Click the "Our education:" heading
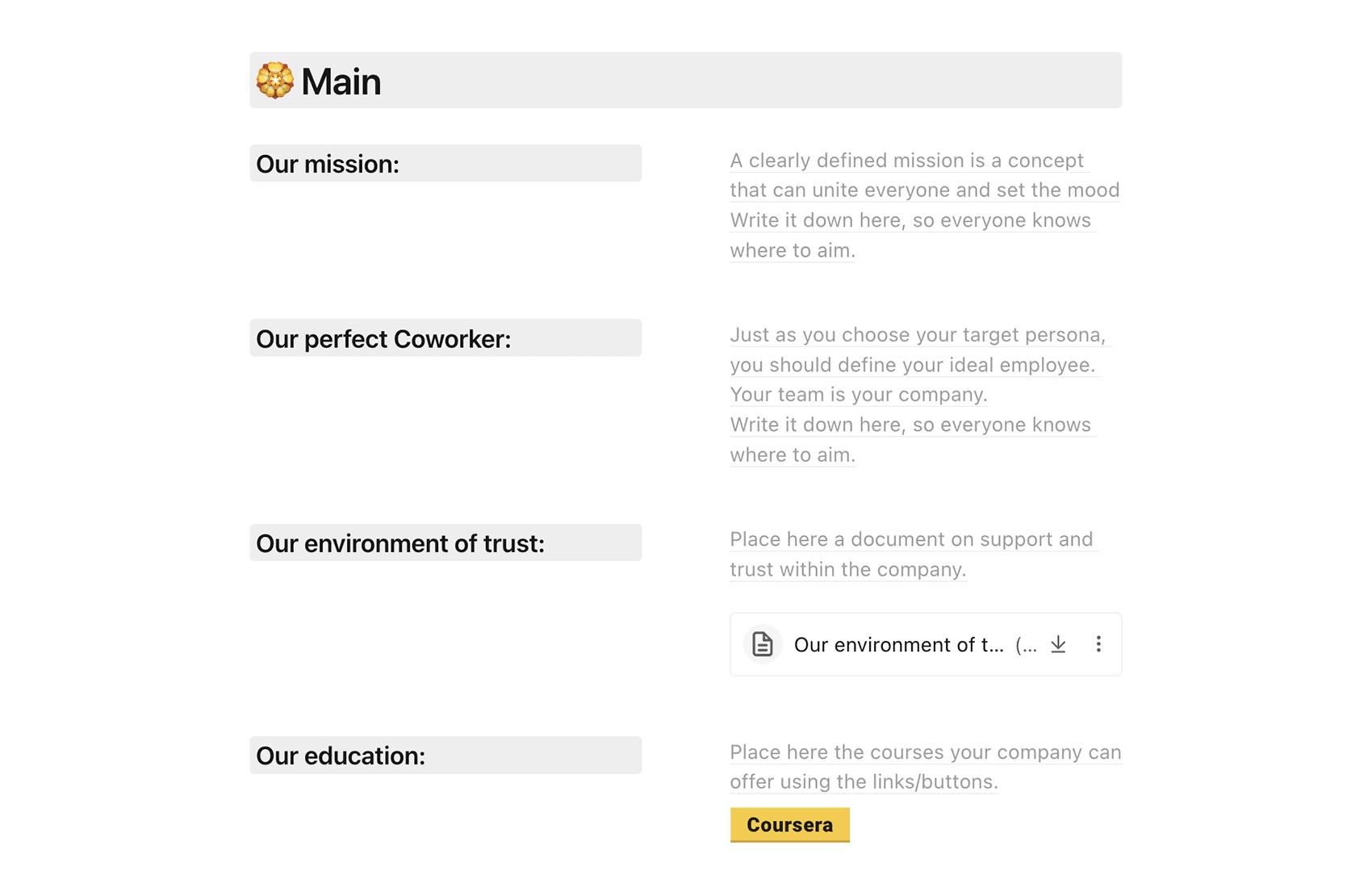 coord(341,756)
